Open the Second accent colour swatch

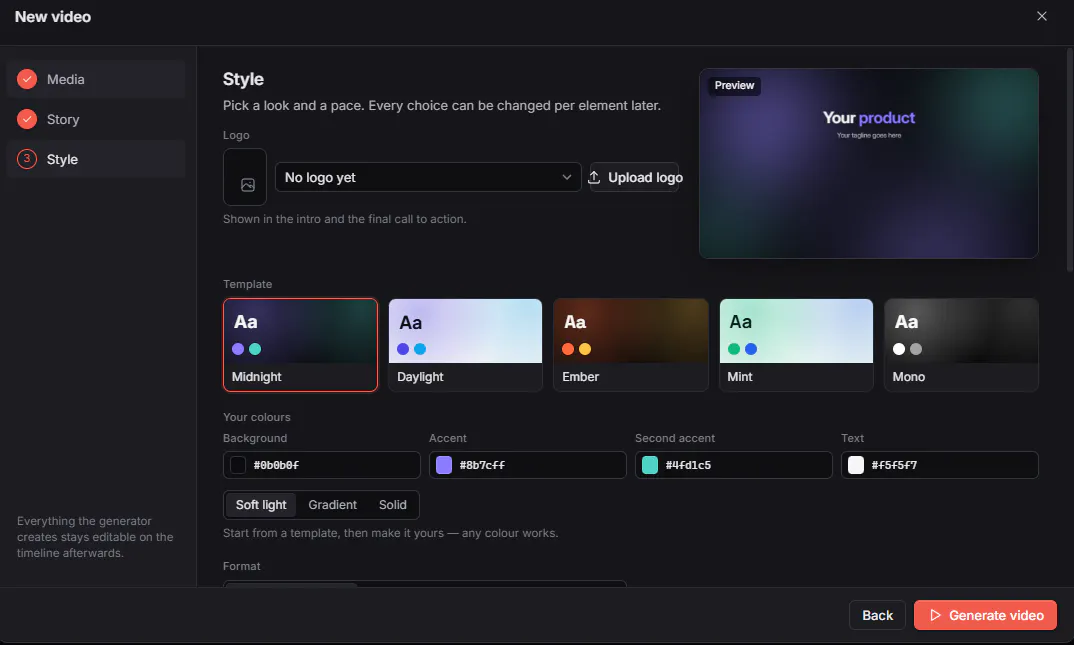[650, 465]
